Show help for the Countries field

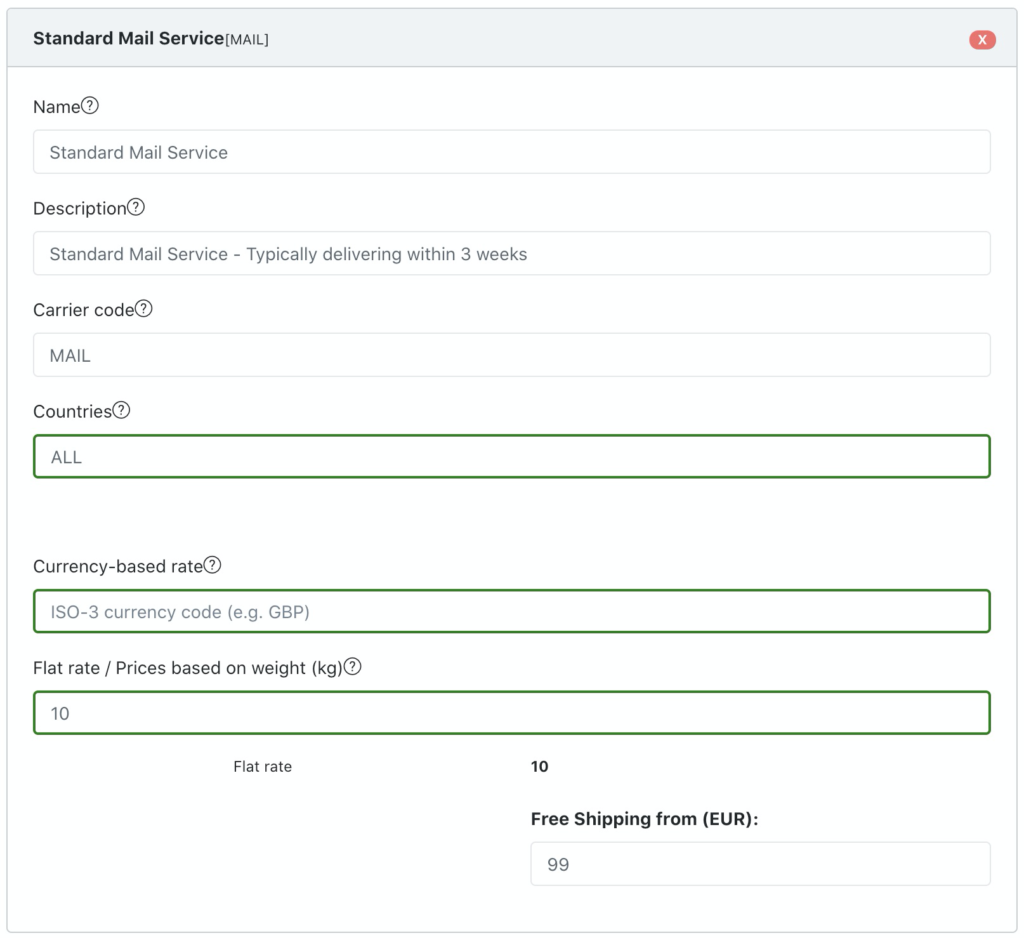pos(121,410)
